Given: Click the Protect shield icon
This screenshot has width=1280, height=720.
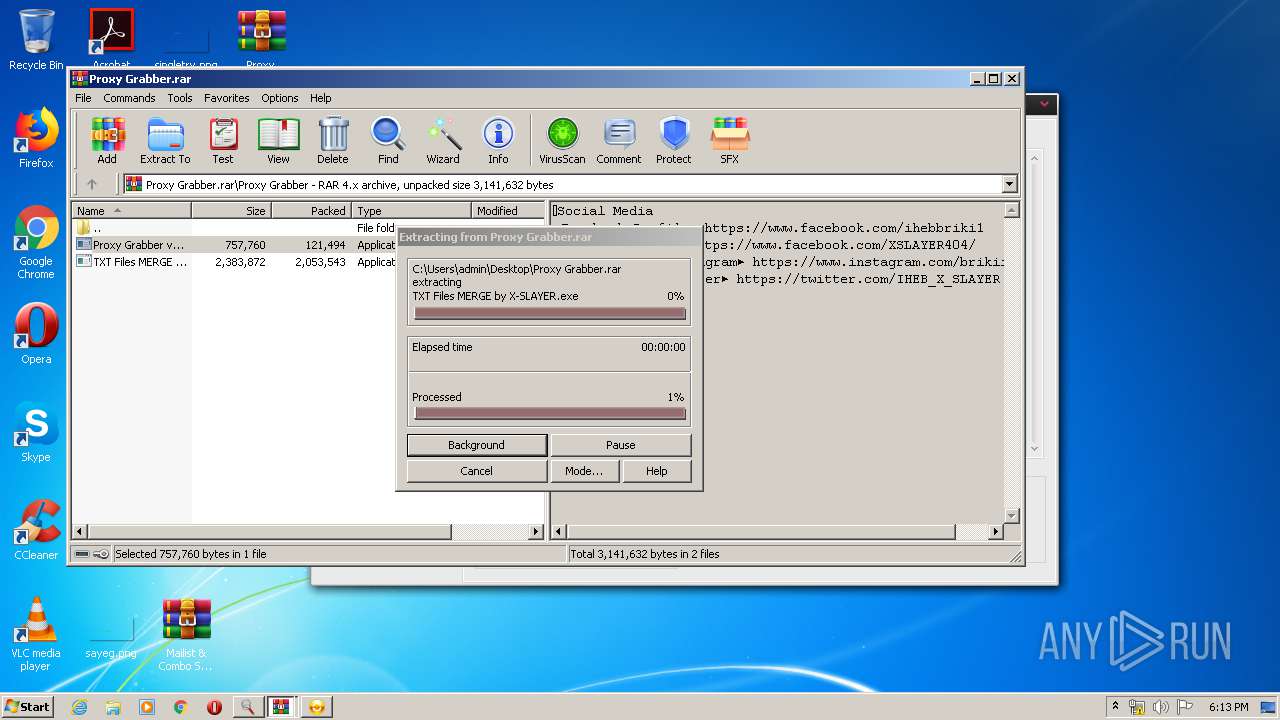Looking at the screenshot, I should pyautogui.click(x=674, y=141).
